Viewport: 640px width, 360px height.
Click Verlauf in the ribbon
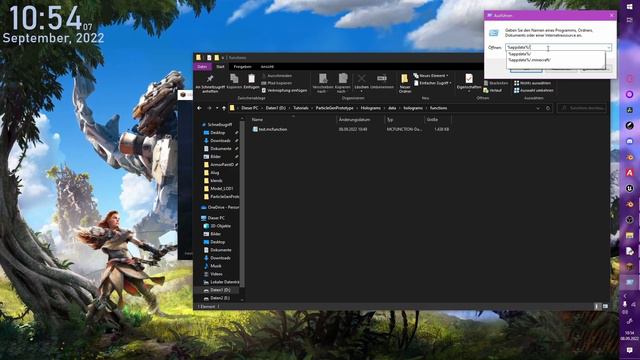493,91
